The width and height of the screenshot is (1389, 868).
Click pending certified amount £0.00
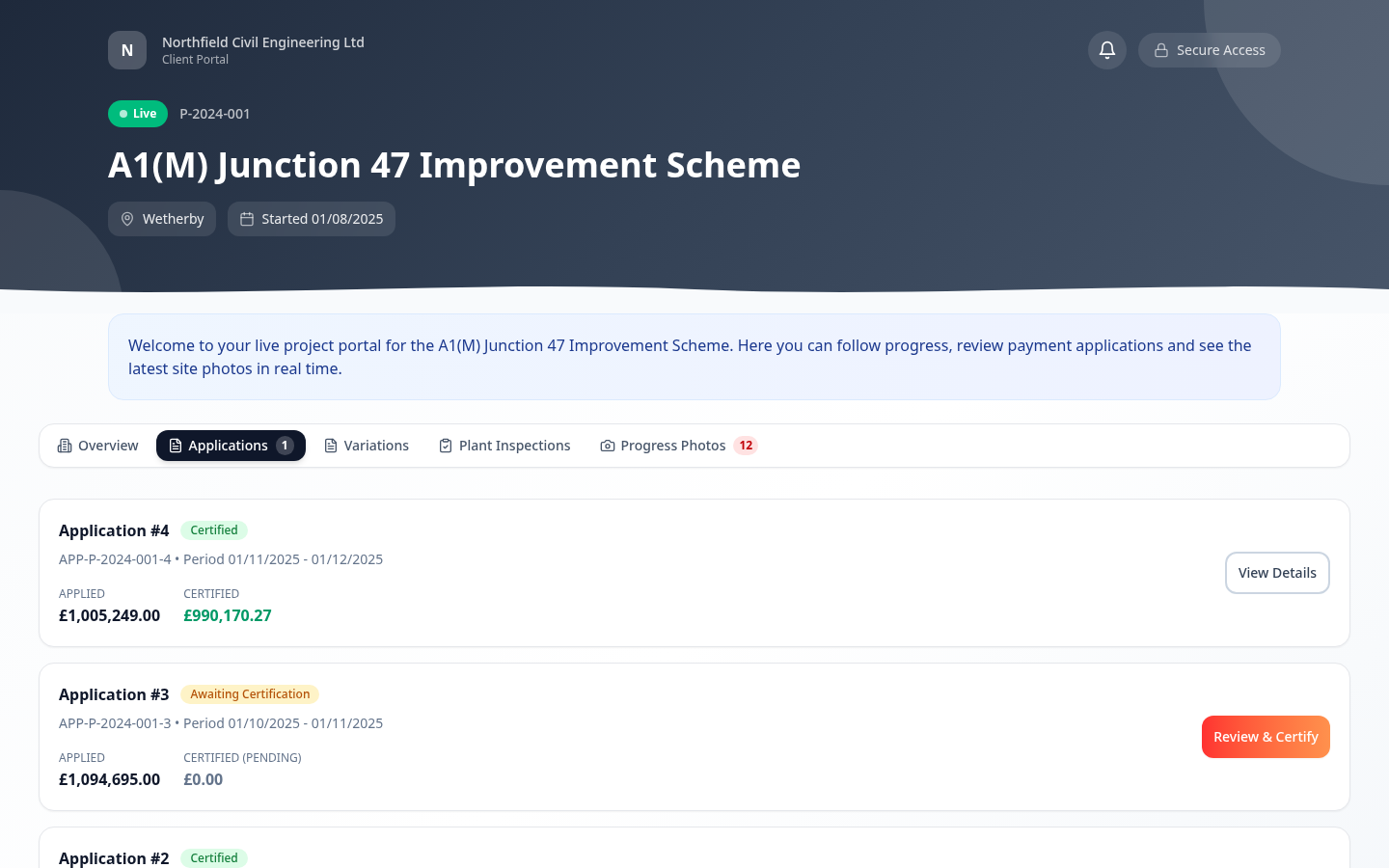pyautogui.click(x=204, y=779)
